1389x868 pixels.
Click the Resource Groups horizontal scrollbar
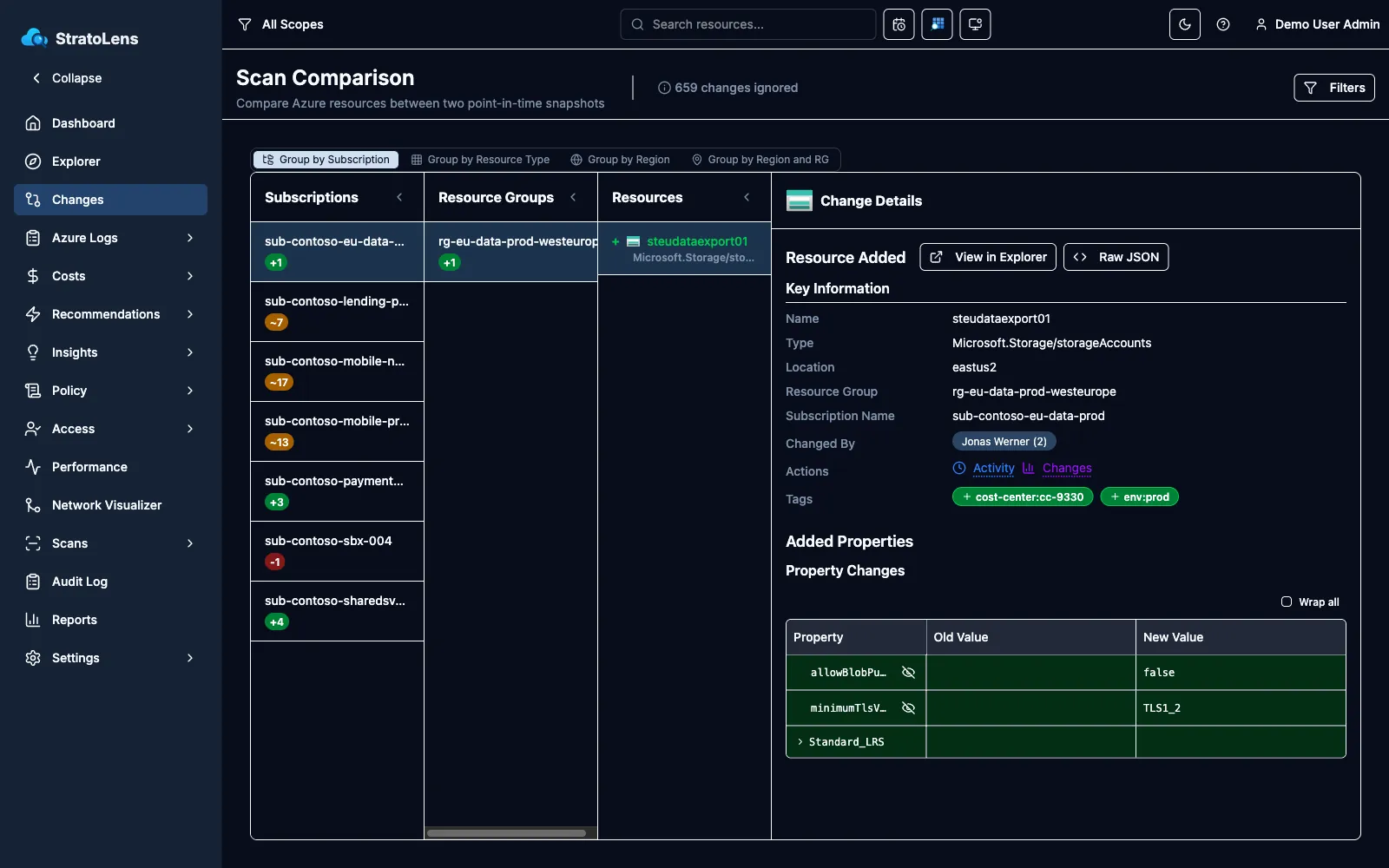pyautogui.click(x=507, y=833)
